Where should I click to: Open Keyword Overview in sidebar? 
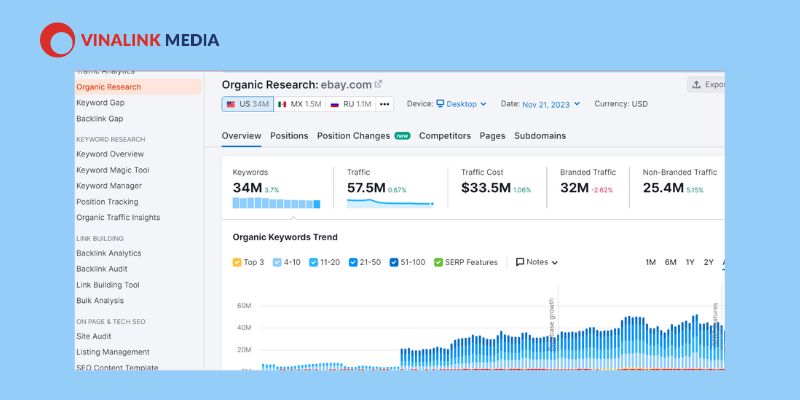pos(110,154)
